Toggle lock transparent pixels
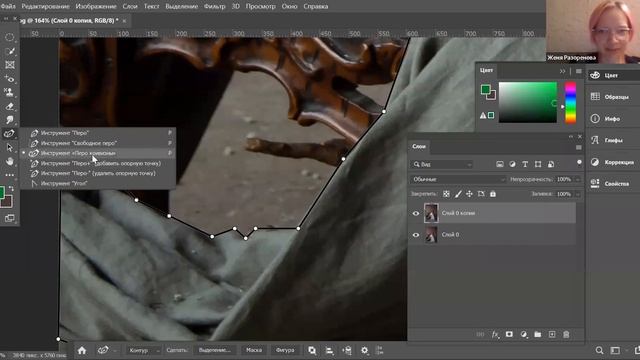The height and width of the screenshot is (360, 640). (x=446, y=194)
